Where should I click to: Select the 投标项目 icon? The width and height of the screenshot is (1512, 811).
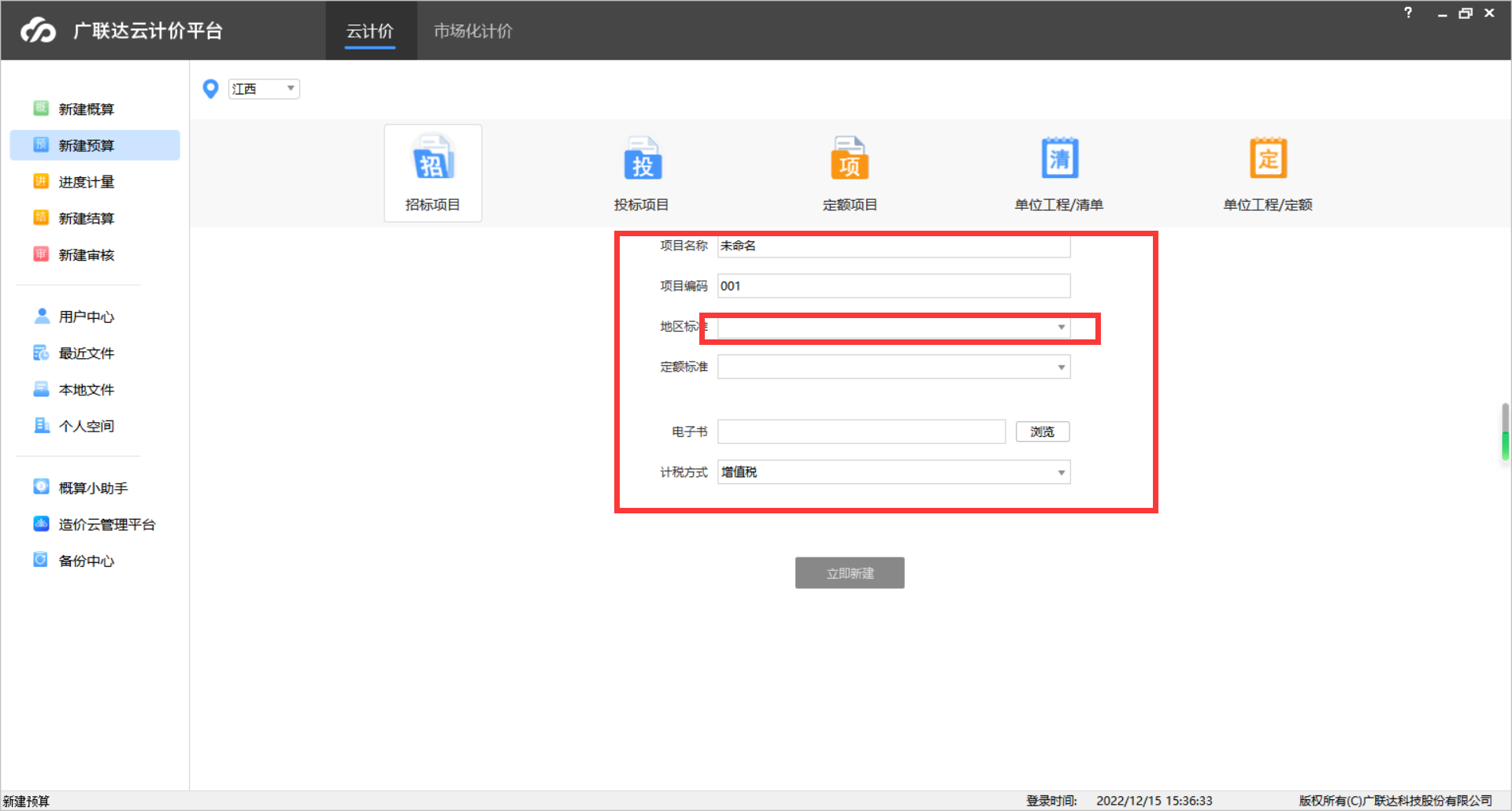tap(643, 158)
